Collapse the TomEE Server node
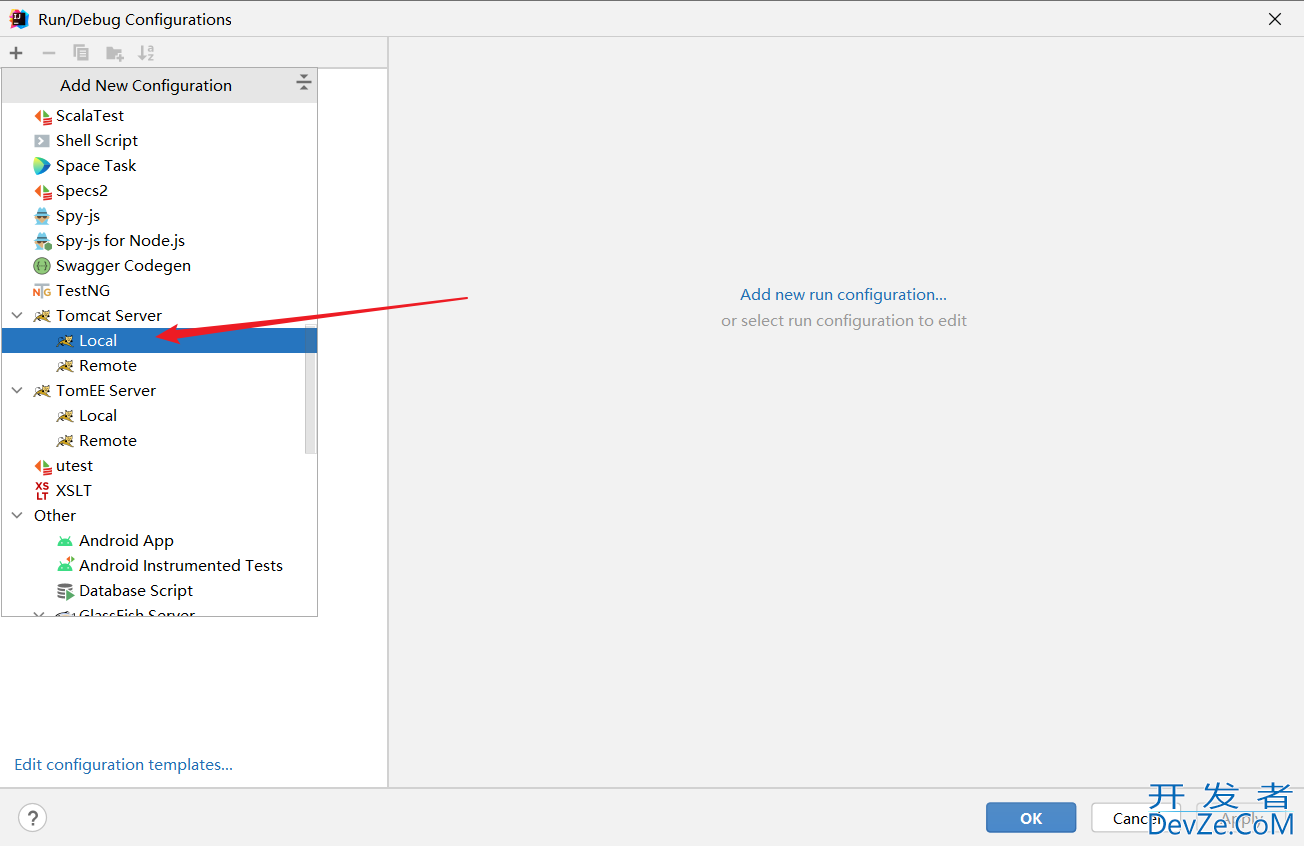The image size is (1304, 846). [17, 391]
